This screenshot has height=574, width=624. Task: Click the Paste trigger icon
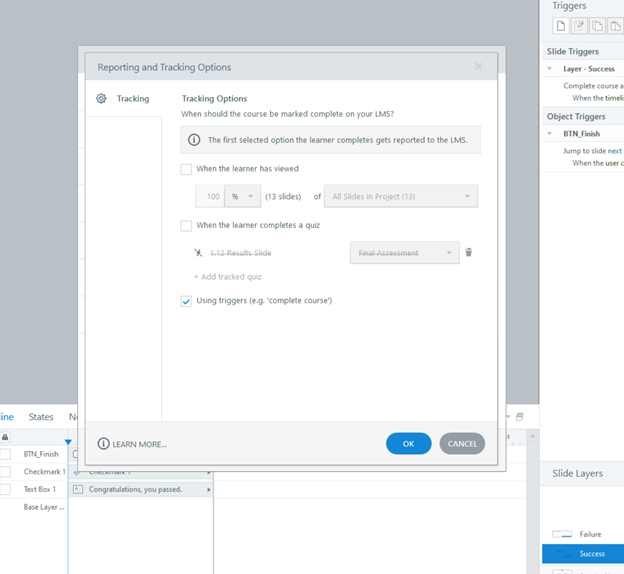(x=616, y=25)
